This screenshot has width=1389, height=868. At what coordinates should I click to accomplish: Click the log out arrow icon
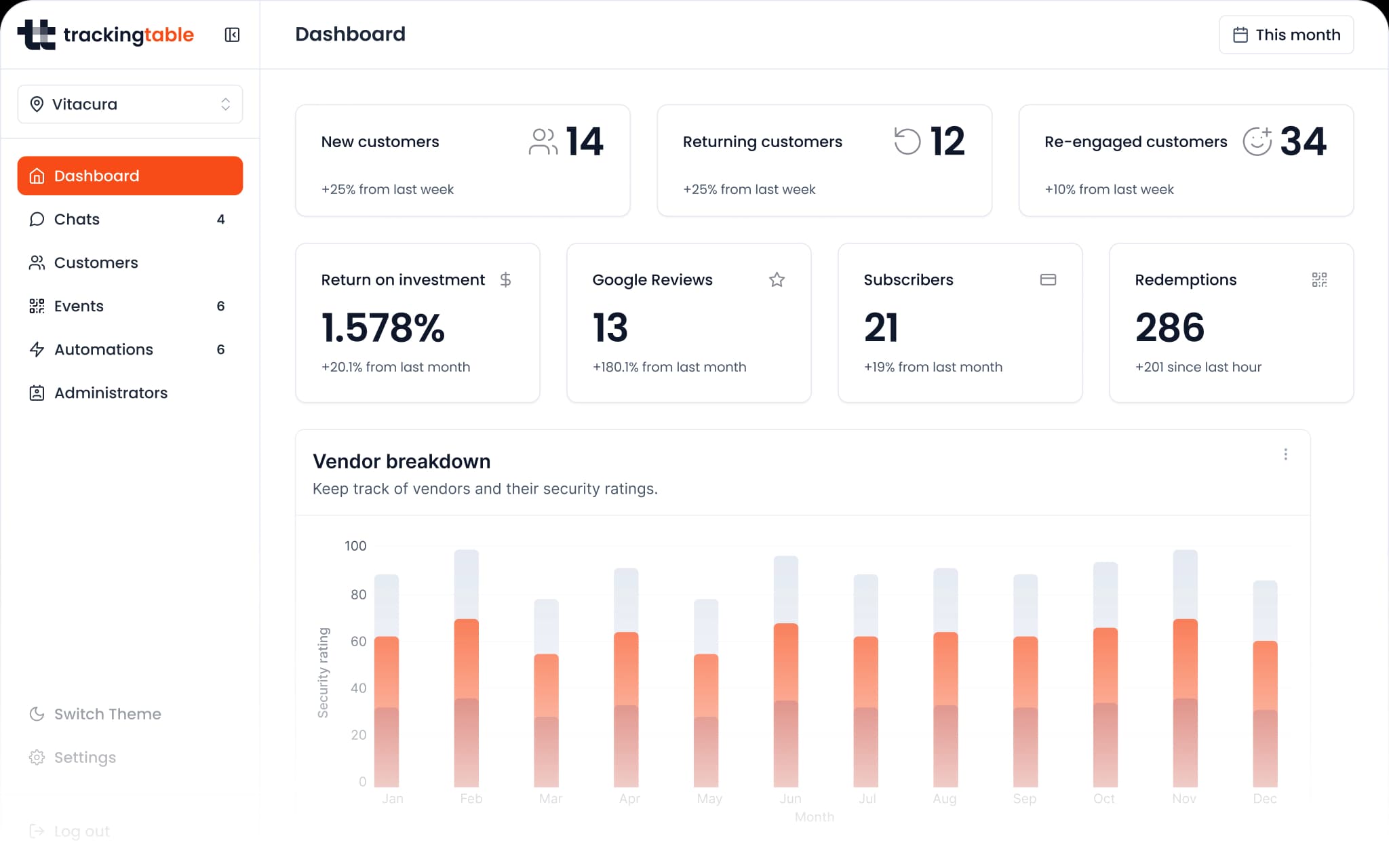[37, 831]
